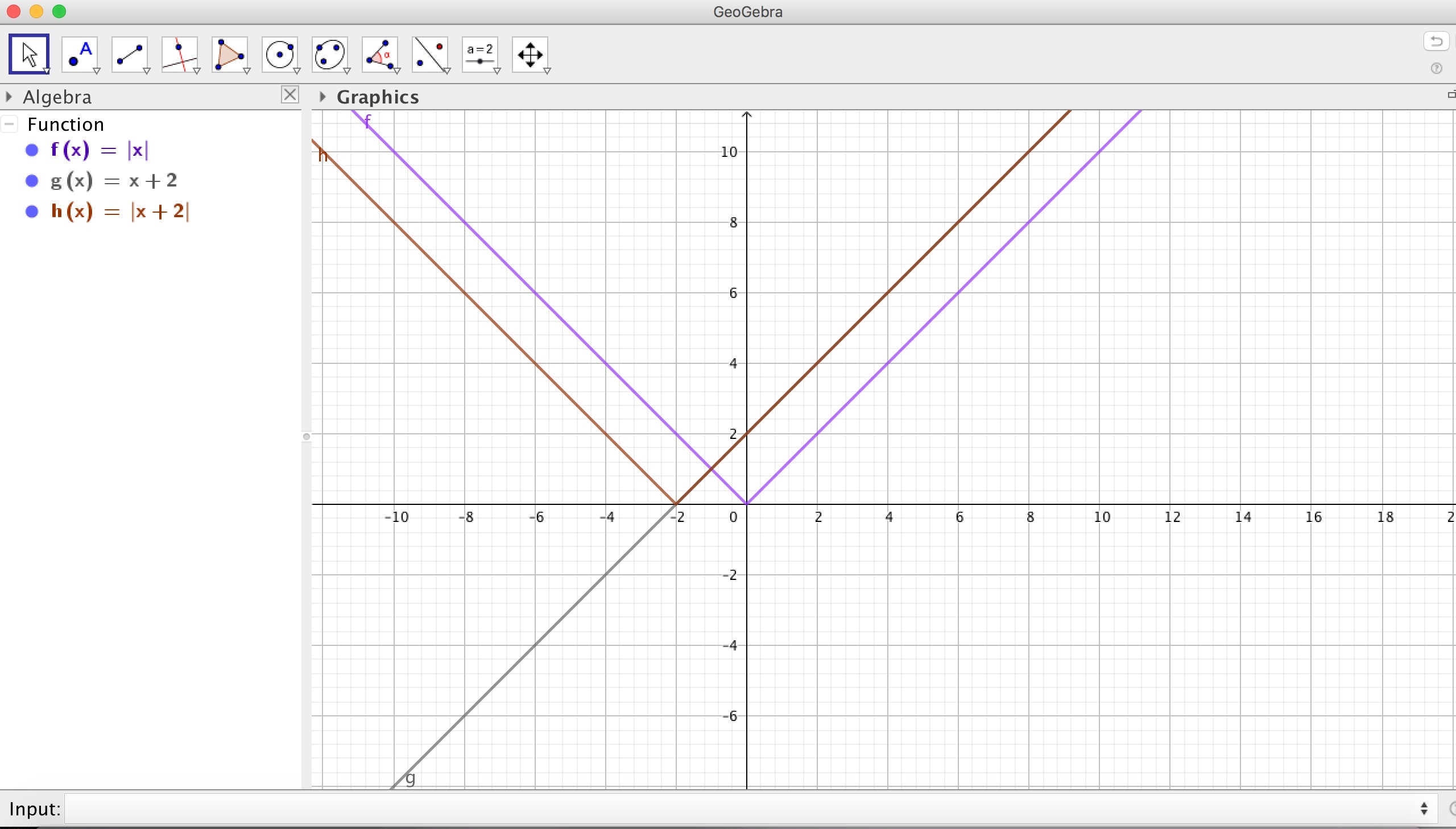Hide function g(x) = x + 2

tap(32, 181)
